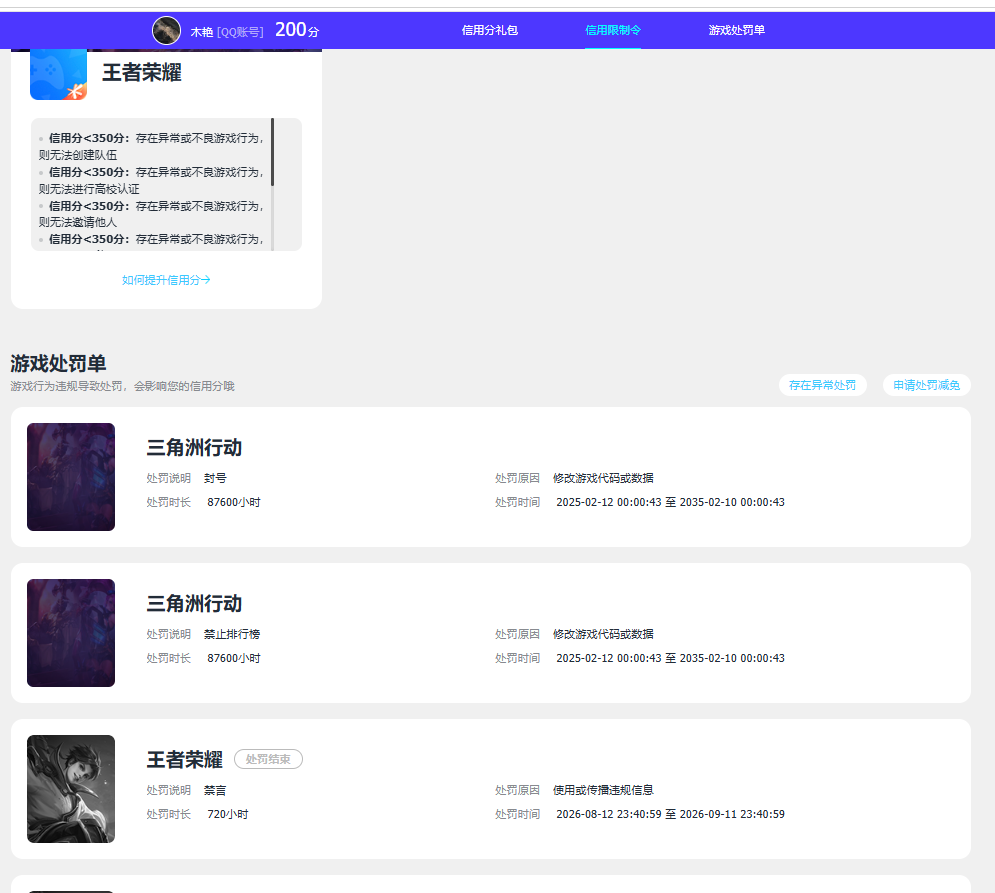Click the credit rules list scrollbar
This screenshot has width=995, height=893.
(x=272, y=152)
